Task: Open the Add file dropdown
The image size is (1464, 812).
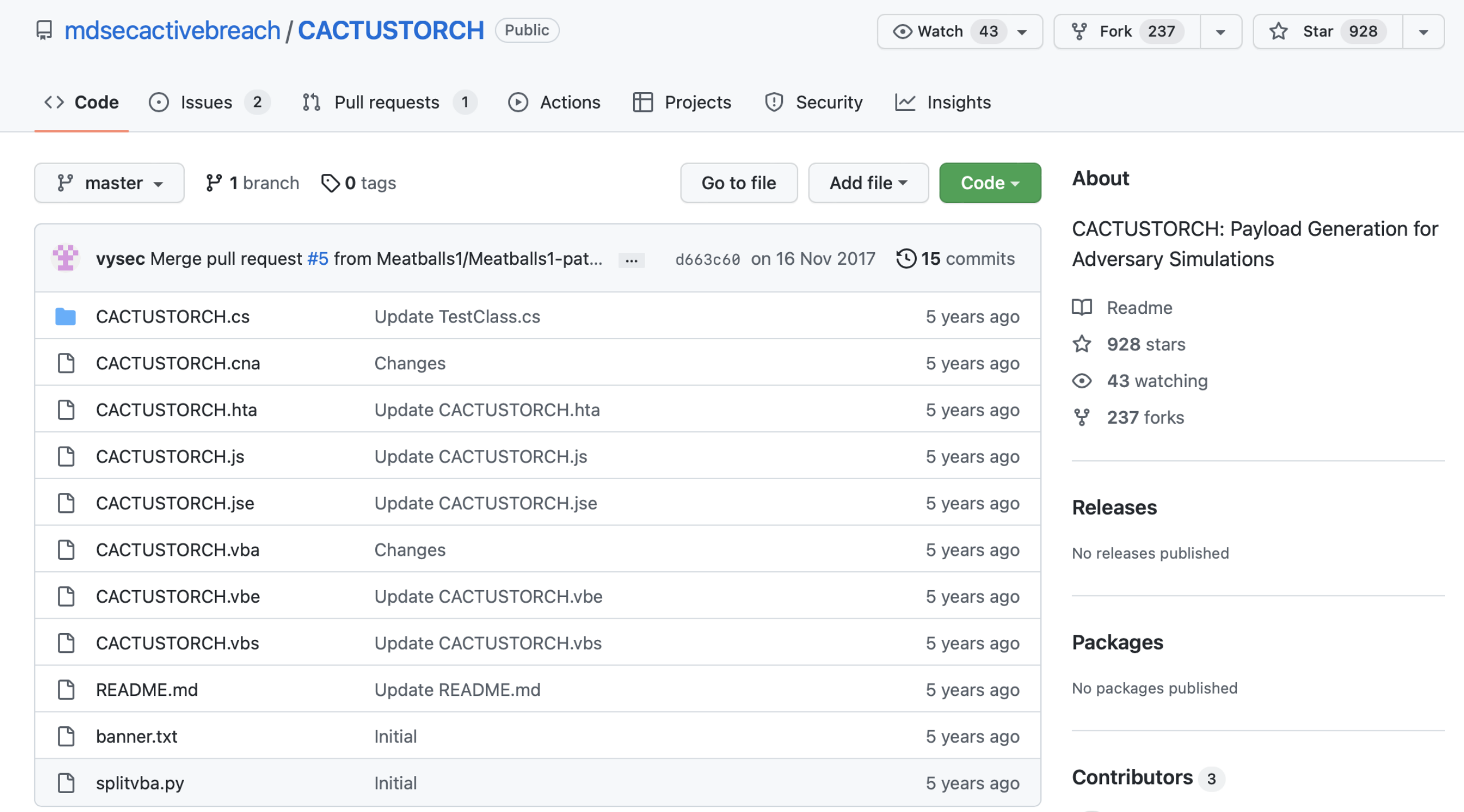Action: 868,183
